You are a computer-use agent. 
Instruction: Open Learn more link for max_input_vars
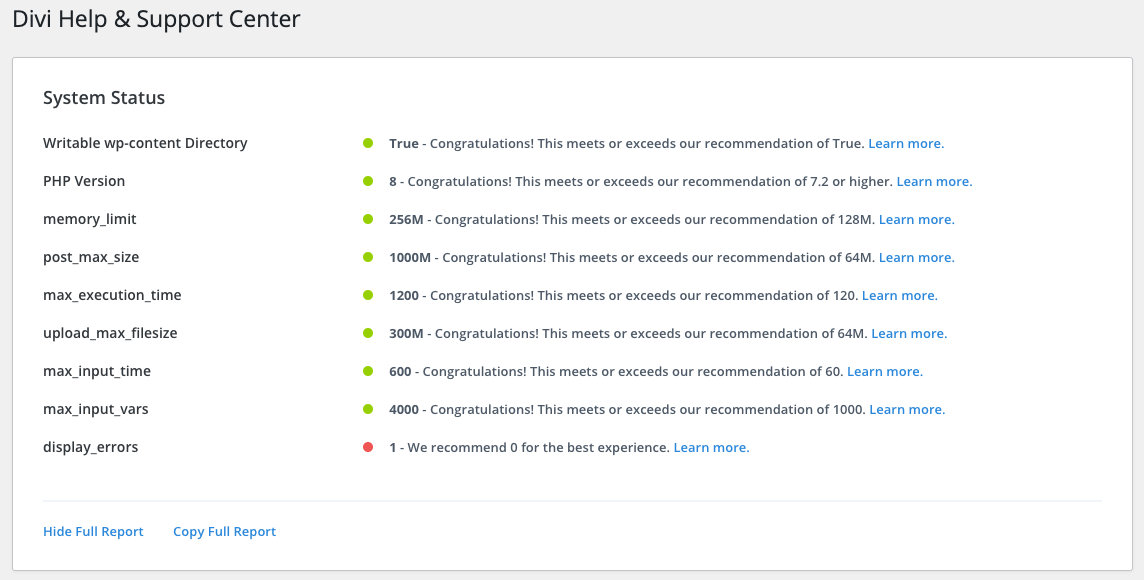click(x=907, y=409)
